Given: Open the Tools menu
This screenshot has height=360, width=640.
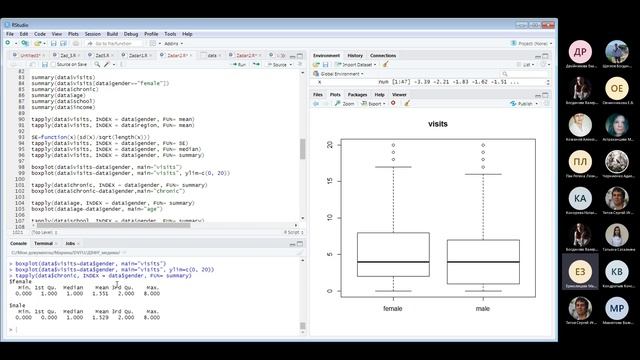Looking at the screenshot, I should pyautogui.click(x=170, y=34).
